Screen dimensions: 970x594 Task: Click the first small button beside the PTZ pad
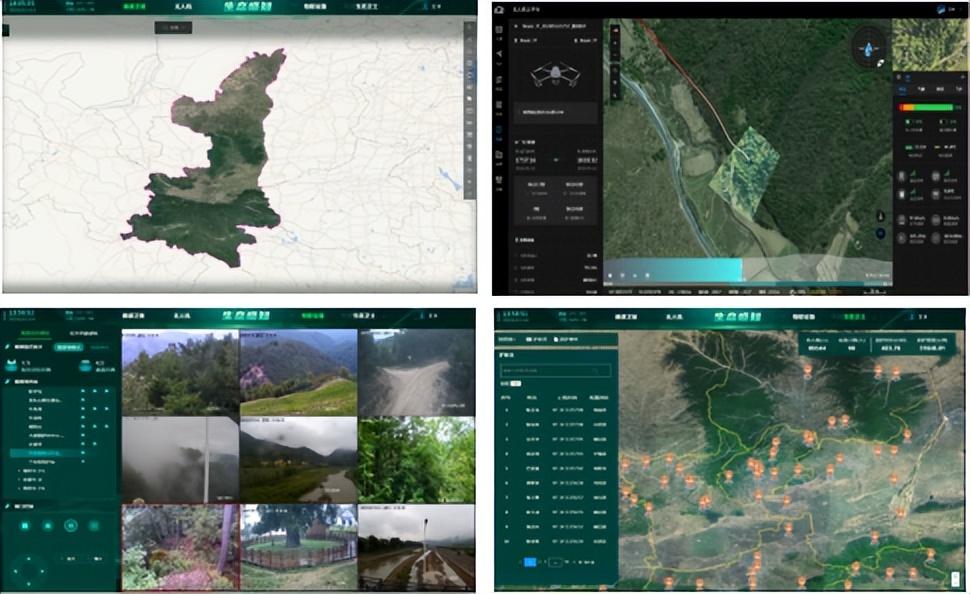click(71, 559)
